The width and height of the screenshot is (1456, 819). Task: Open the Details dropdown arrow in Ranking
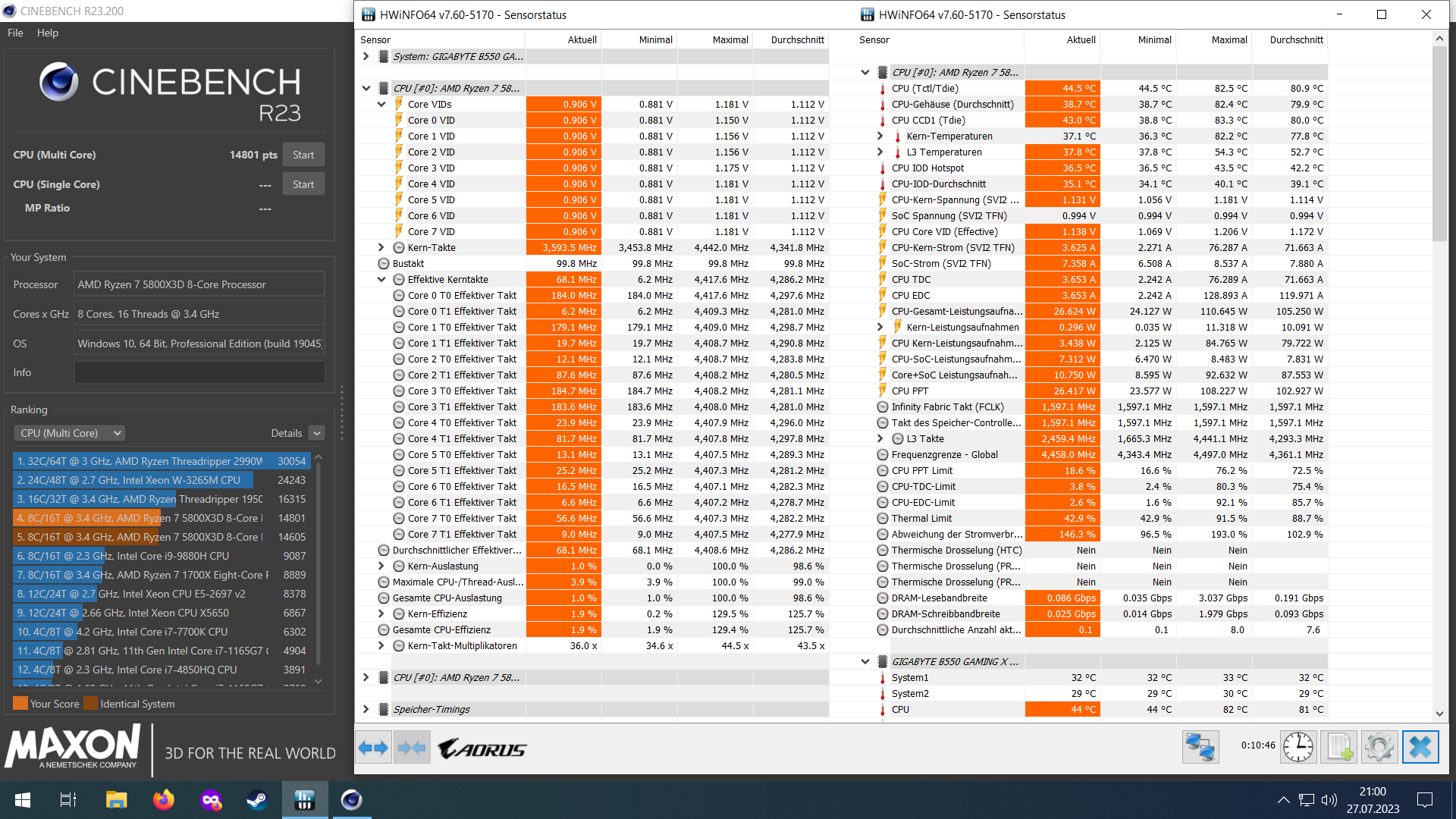317,433
